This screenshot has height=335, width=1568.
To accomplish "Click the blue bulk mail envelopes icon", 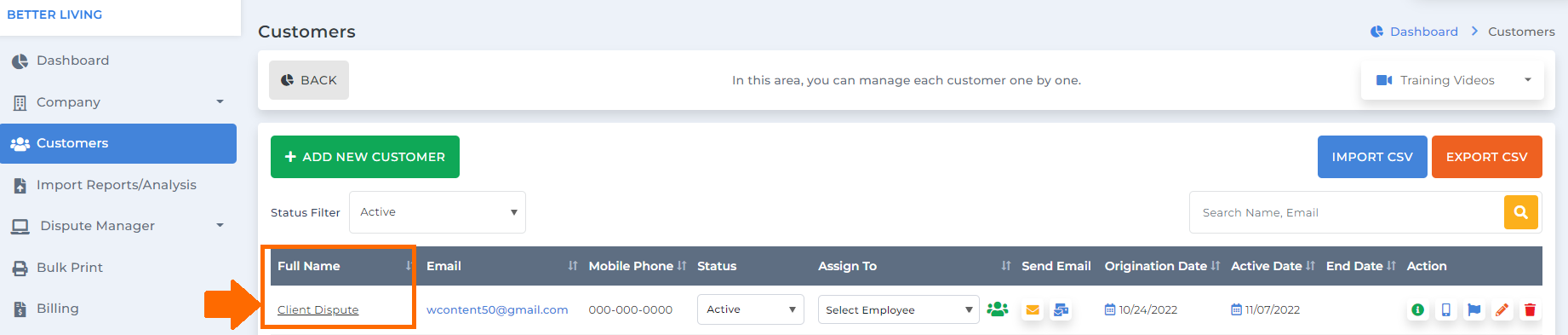I will [1061, 310].
